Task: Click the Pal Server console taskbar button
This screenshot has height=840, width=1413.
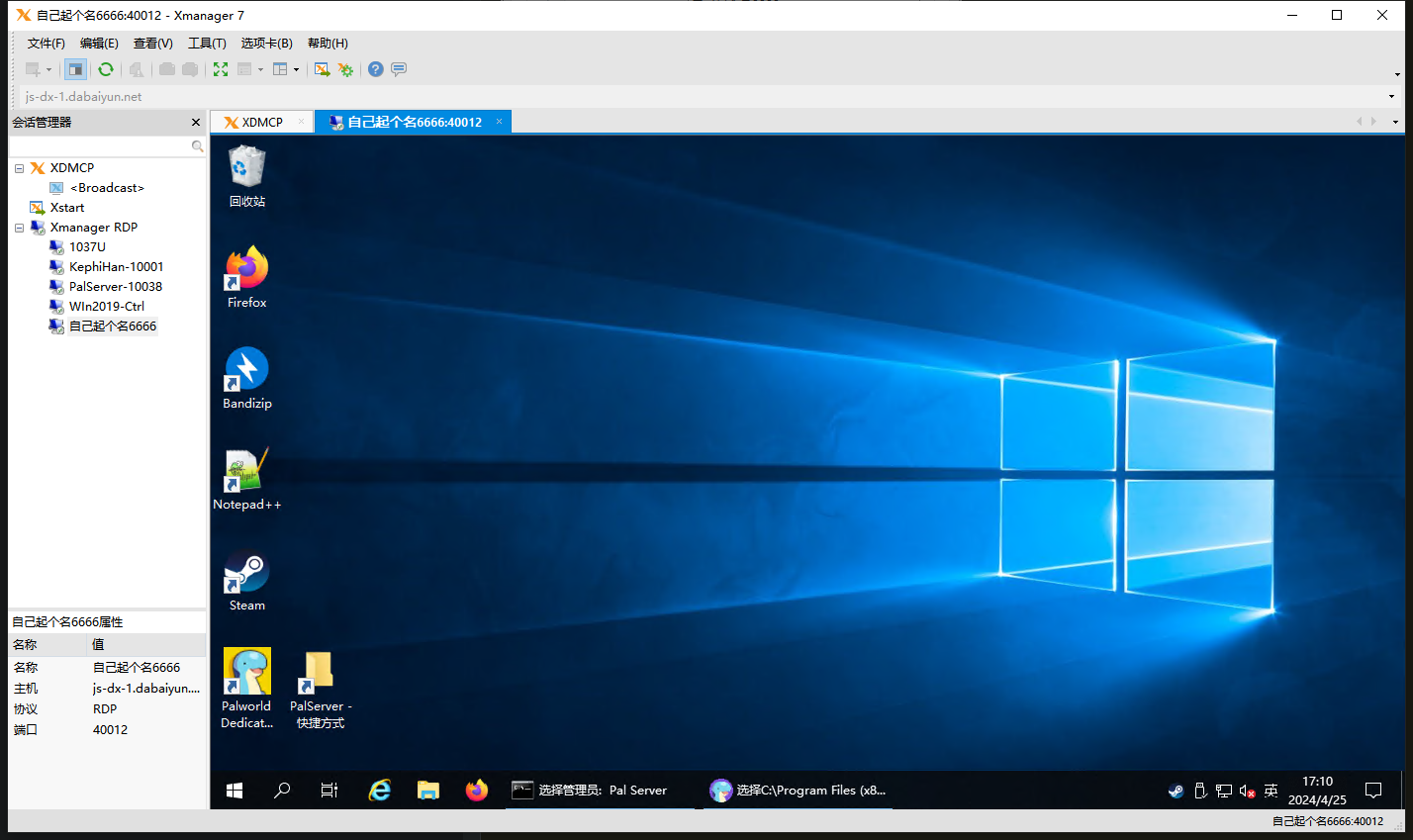Action: [599, 791]
